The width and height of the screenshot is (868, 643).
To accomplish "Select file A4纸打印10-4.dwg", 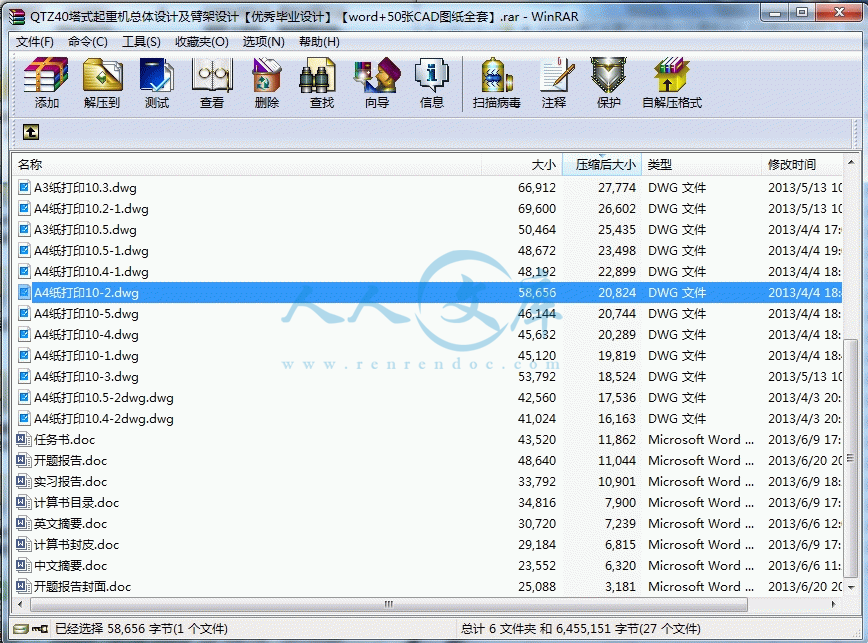I will (86, 335).
